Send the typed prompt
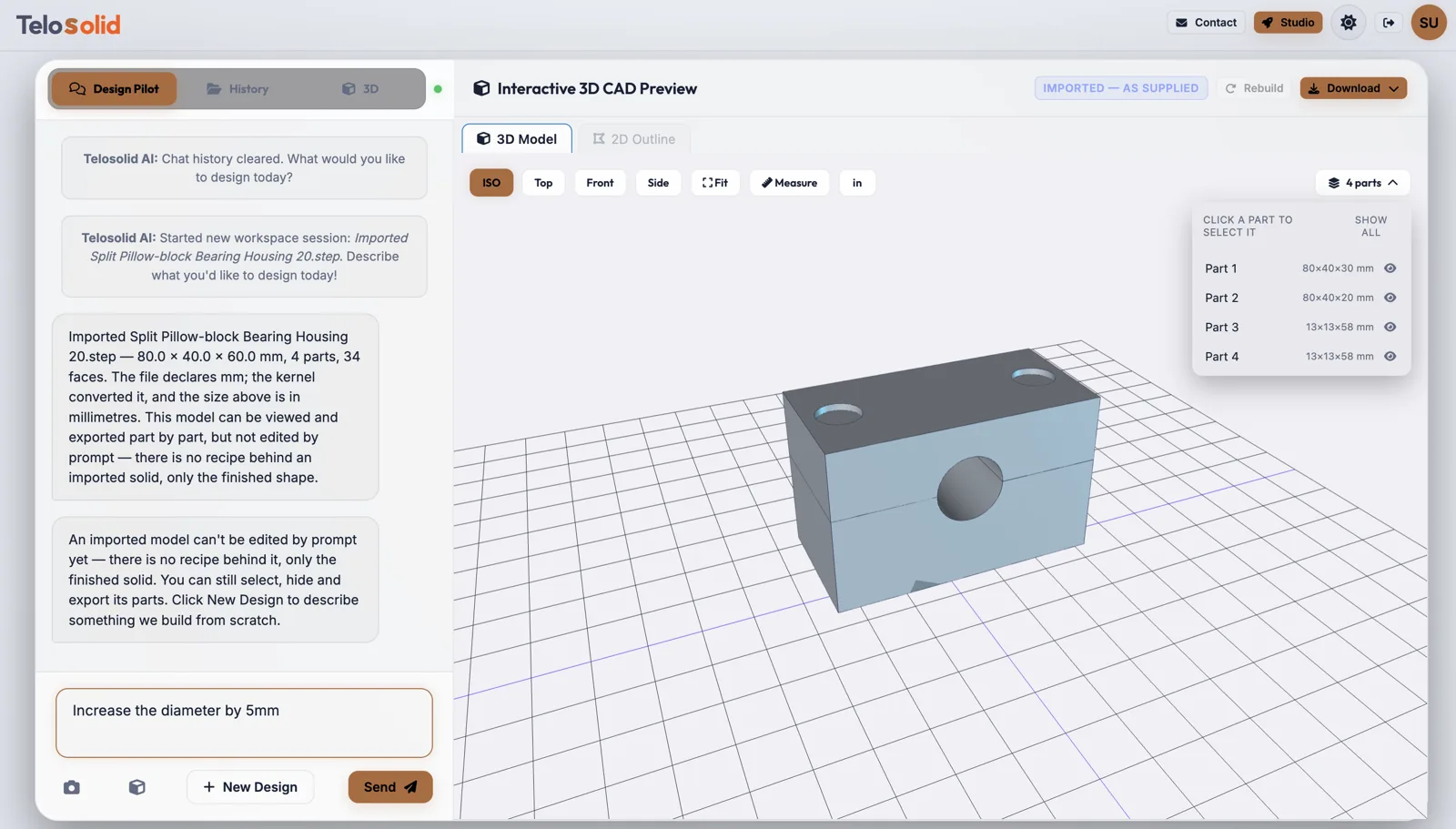The width and height of the screenshot is (1456, 829). (389, 787)
